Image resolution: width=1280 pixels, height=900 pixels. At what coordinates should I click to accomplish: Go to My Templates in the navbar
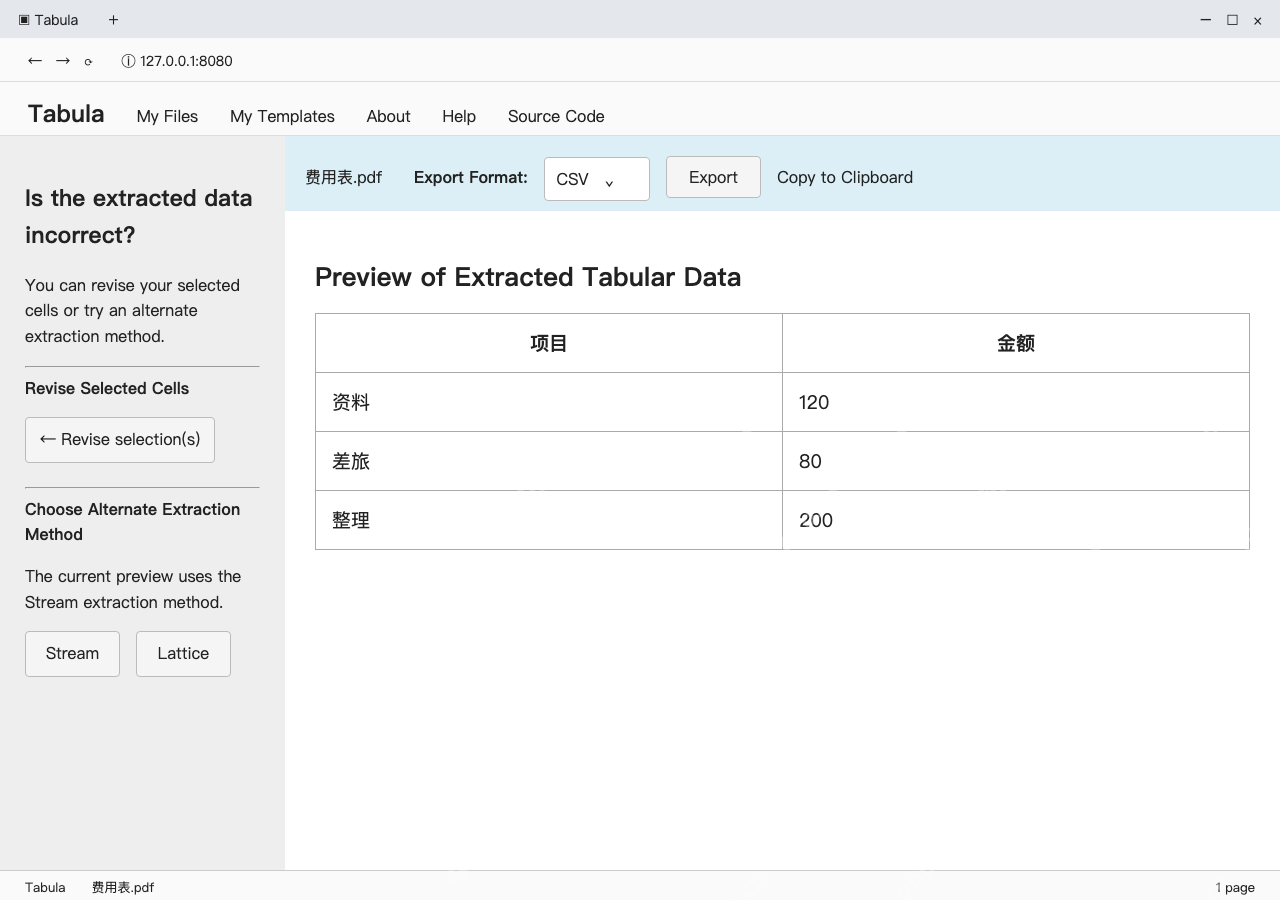pos(282,116)
